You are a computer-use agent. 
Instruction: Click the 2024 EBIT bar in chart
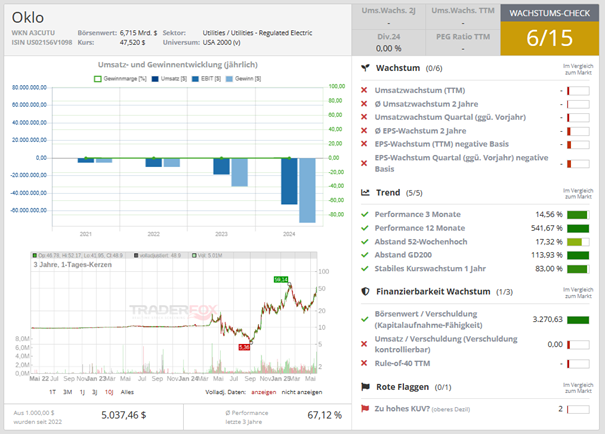[289, 181]
